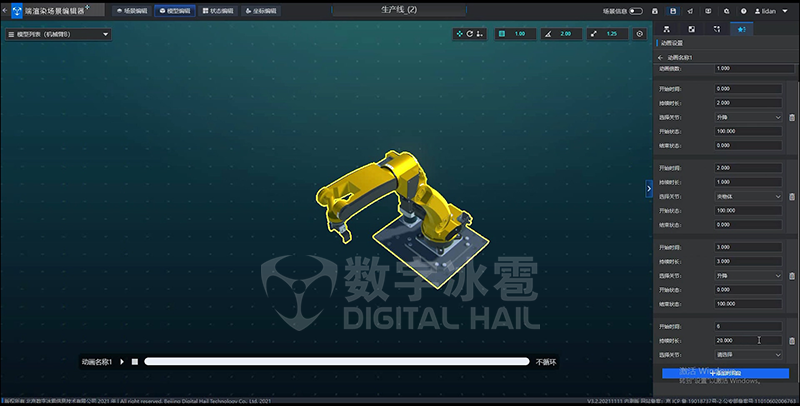The height and width of the screenshot is (406, 800).
Task: Click second segment duration field 1.000
Action: coord(747,182)
